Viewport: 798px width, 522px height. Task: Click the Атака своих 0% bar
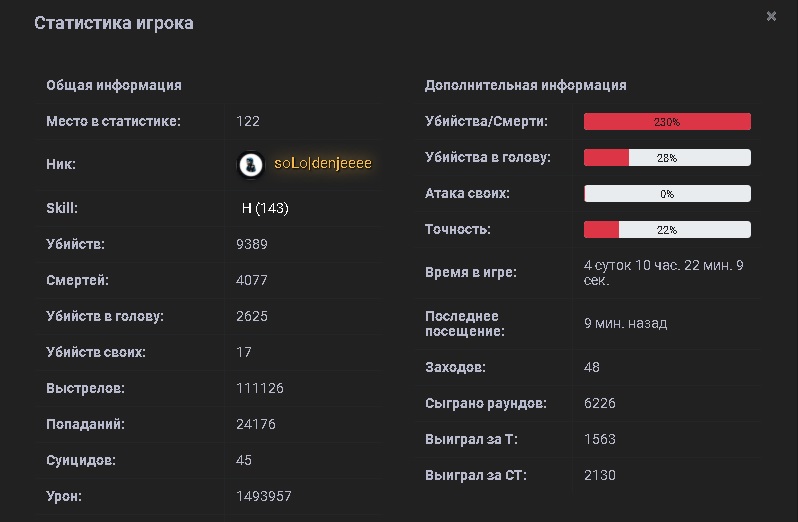point(667,194)
